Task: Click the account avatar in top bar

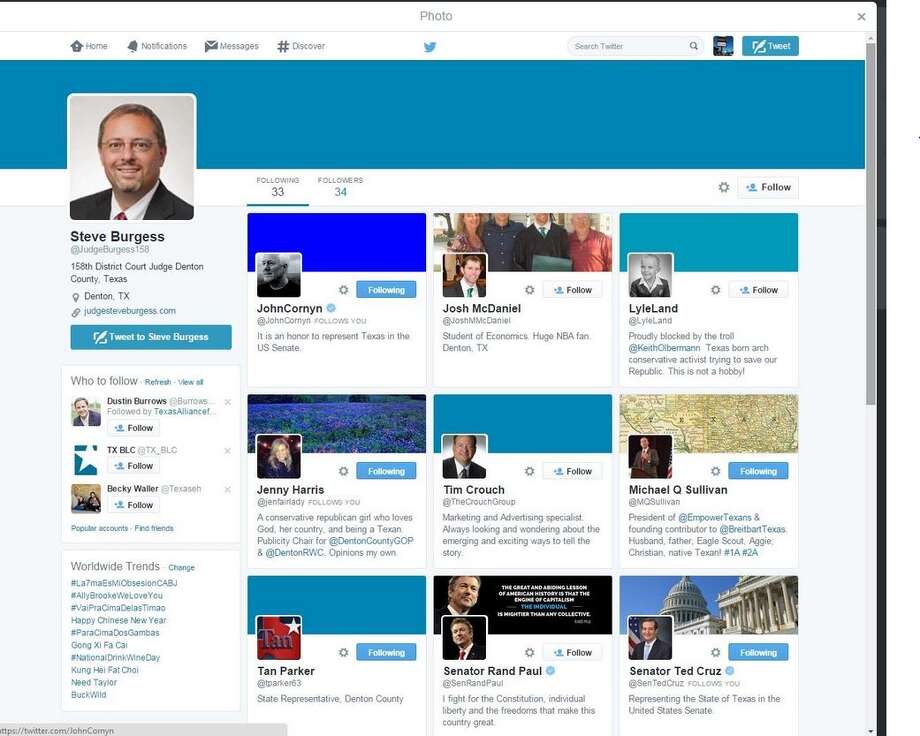Action: (x=723, y=46)
